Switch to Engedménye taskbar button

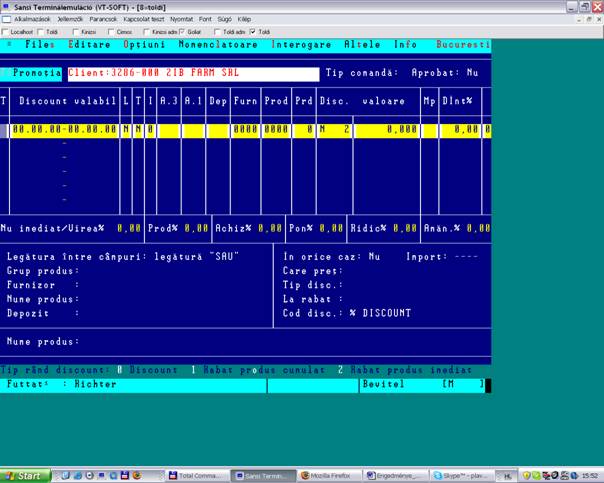(396, 476)
